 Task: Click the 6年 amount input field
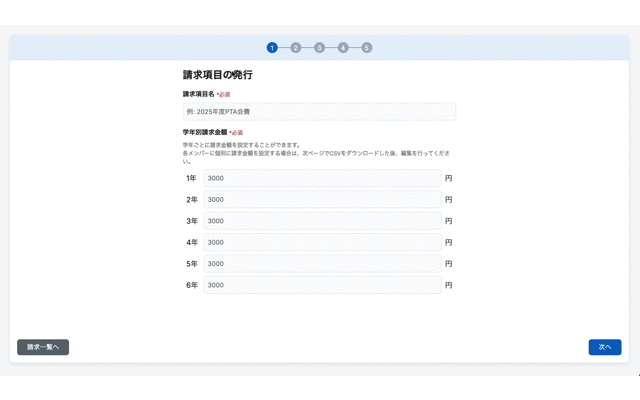pos(322,285)
